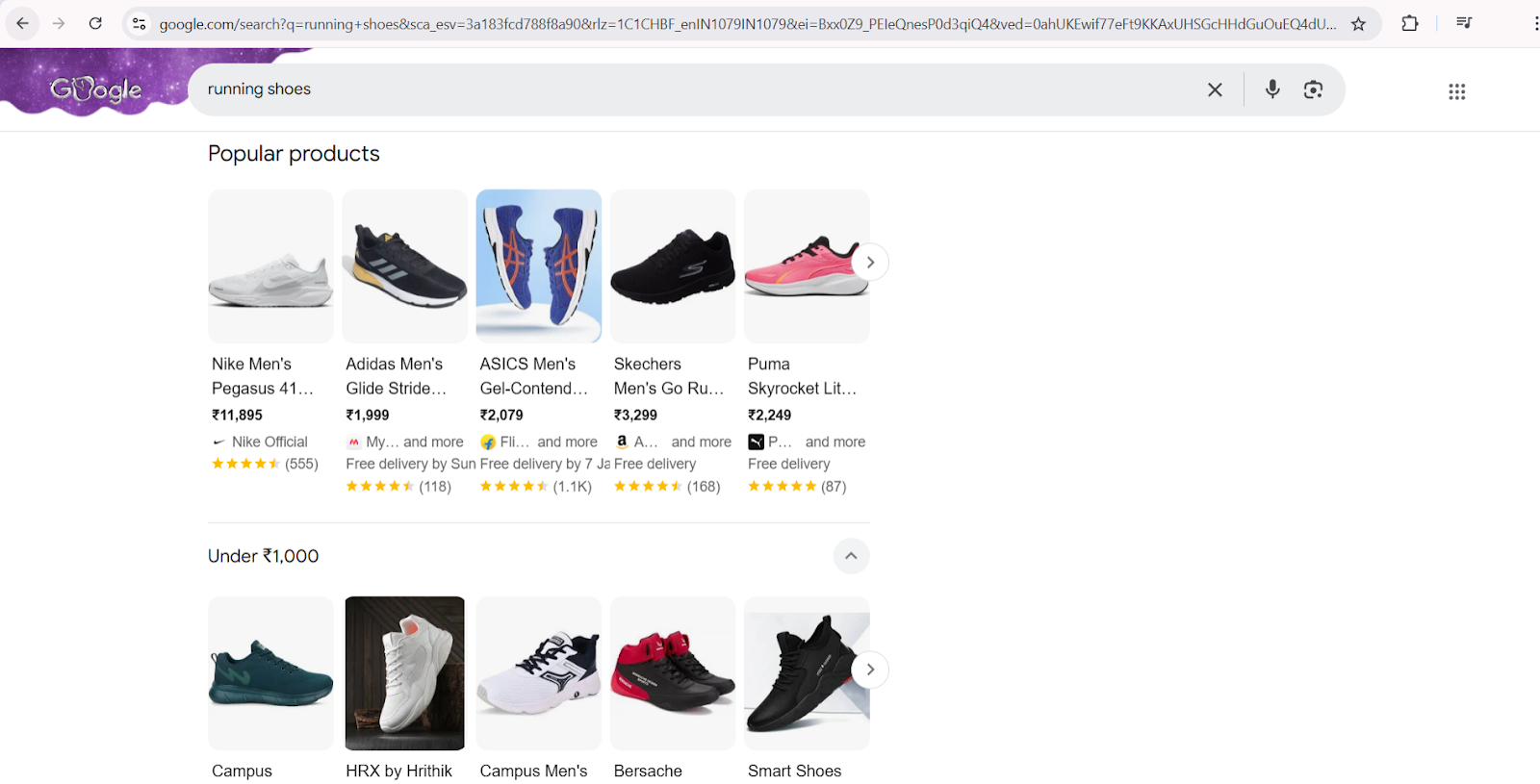Open the Puma Skyrocket Lite product link
The image size is (1540, 784).
point(802,376)
